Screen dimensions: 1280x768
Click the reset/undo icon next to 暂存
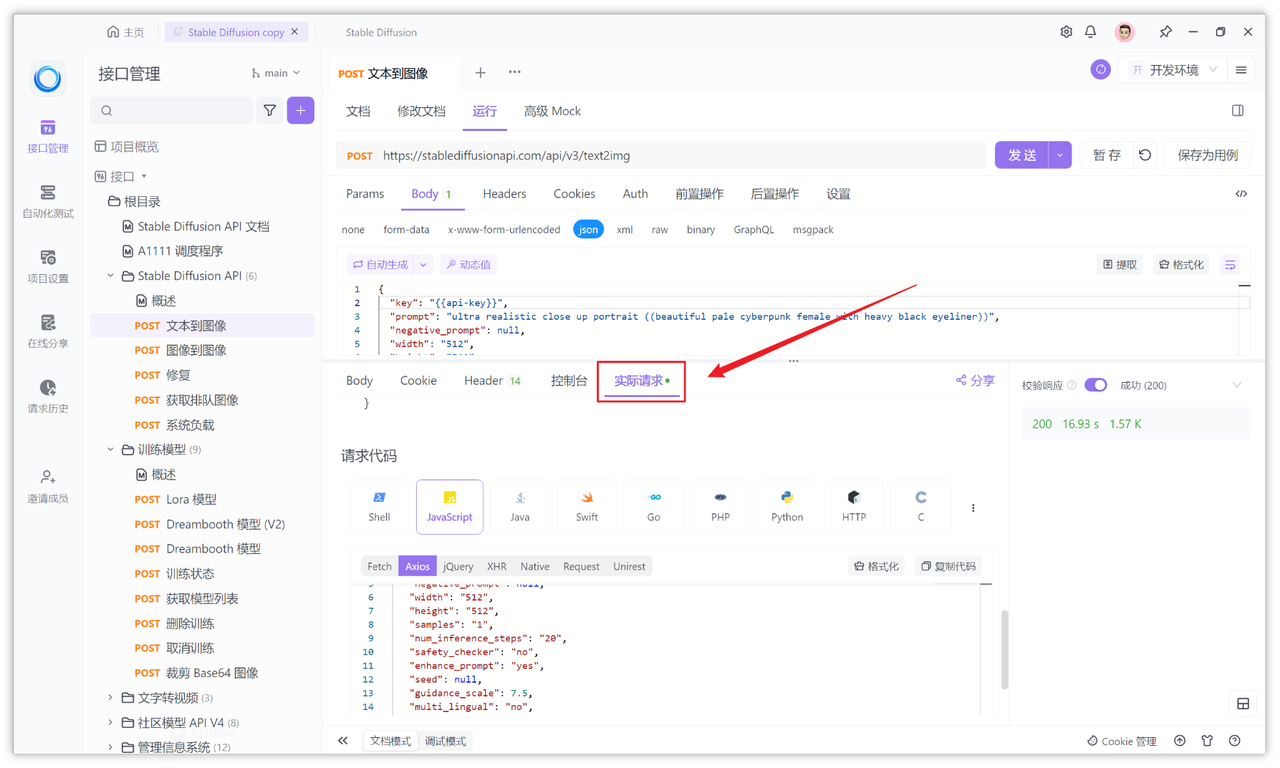pos(1146,155)
